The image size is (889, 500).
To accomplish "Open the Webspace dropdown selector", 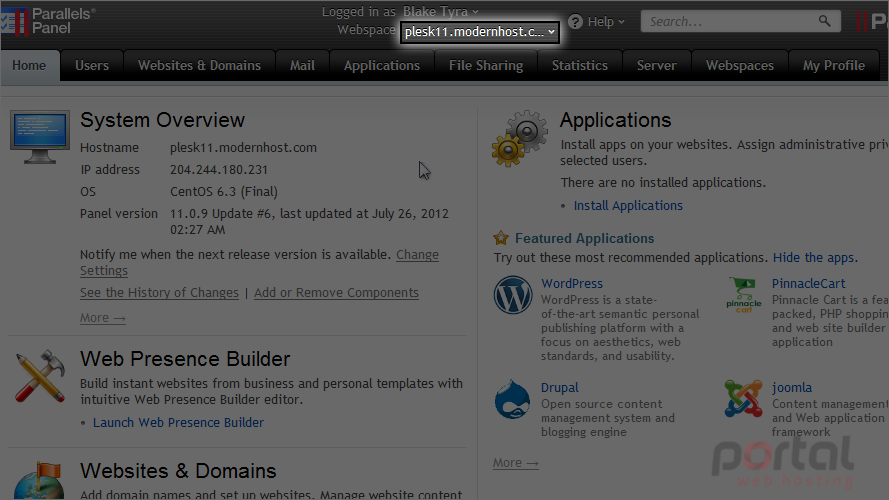I will [x=480, y=32].
